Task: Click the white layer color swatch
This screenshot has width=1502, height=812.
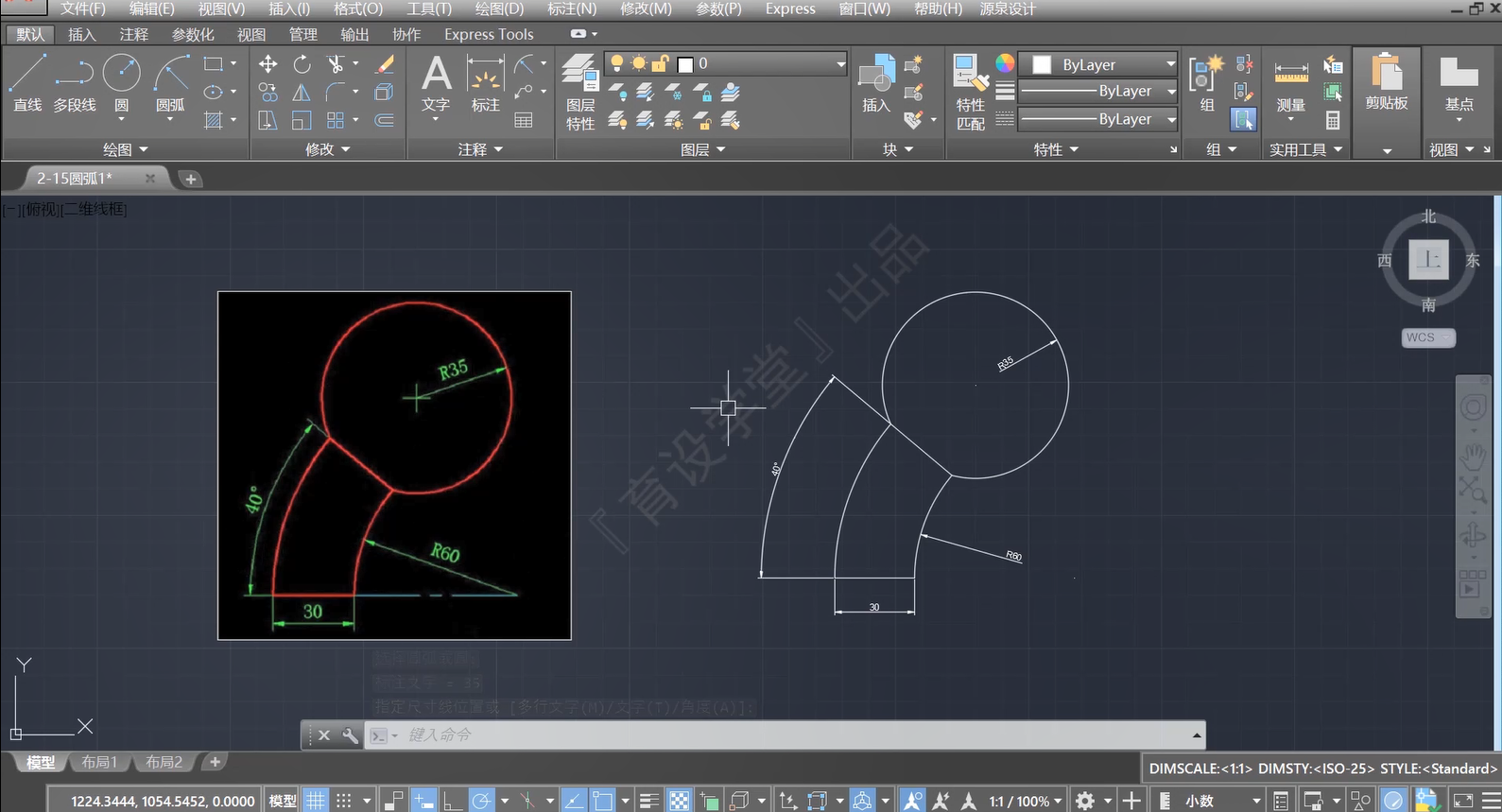Action: click(x=686, y=63)
